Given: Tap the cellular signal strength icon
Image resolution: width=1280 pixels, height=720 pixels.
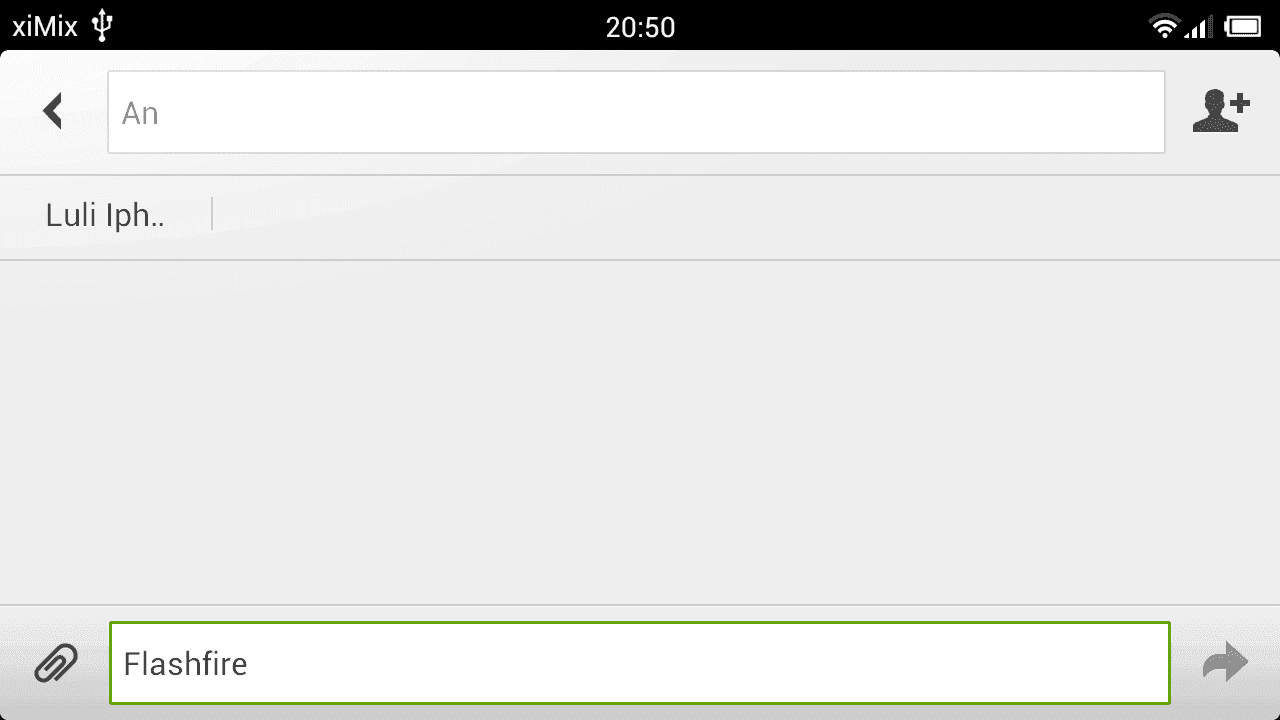Looking at the screenshot, I should pos(1199,26).
